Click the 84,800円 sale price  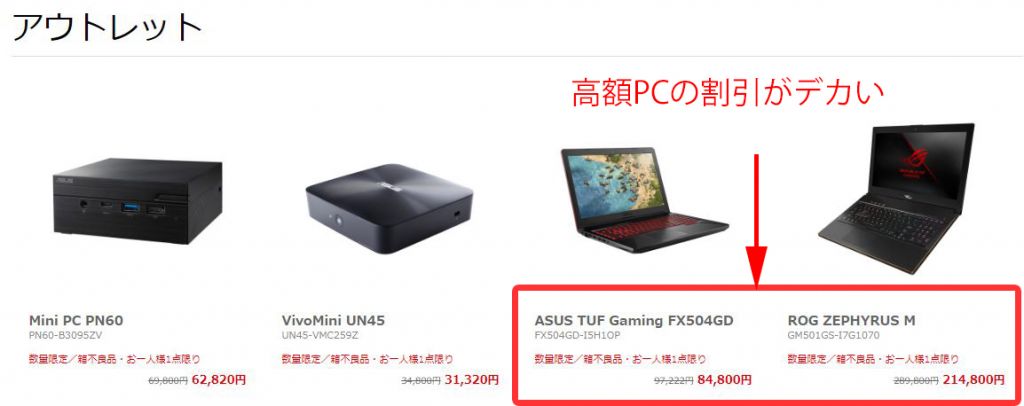coord(724,379)
